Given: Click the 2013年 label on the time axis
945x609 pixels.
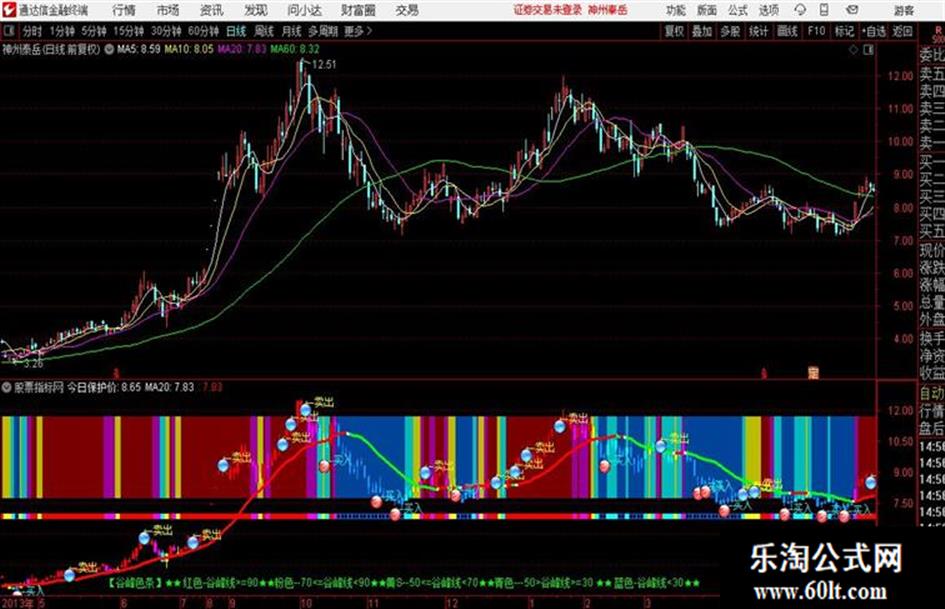Looking at the screenshot, I should pos(17,602).
